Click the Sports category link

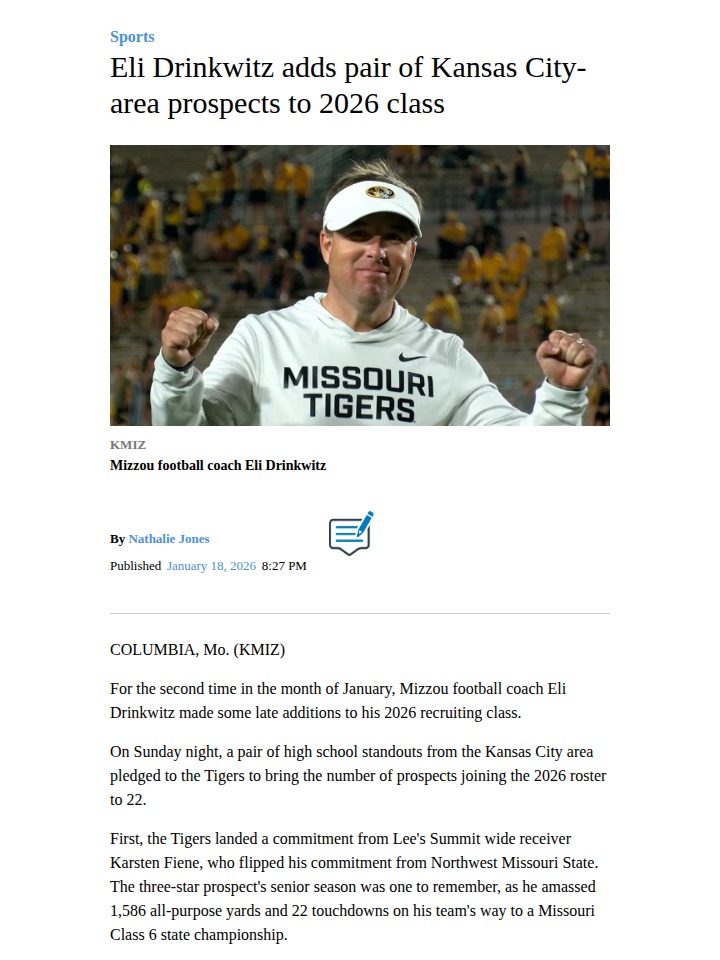coord(132,37)
